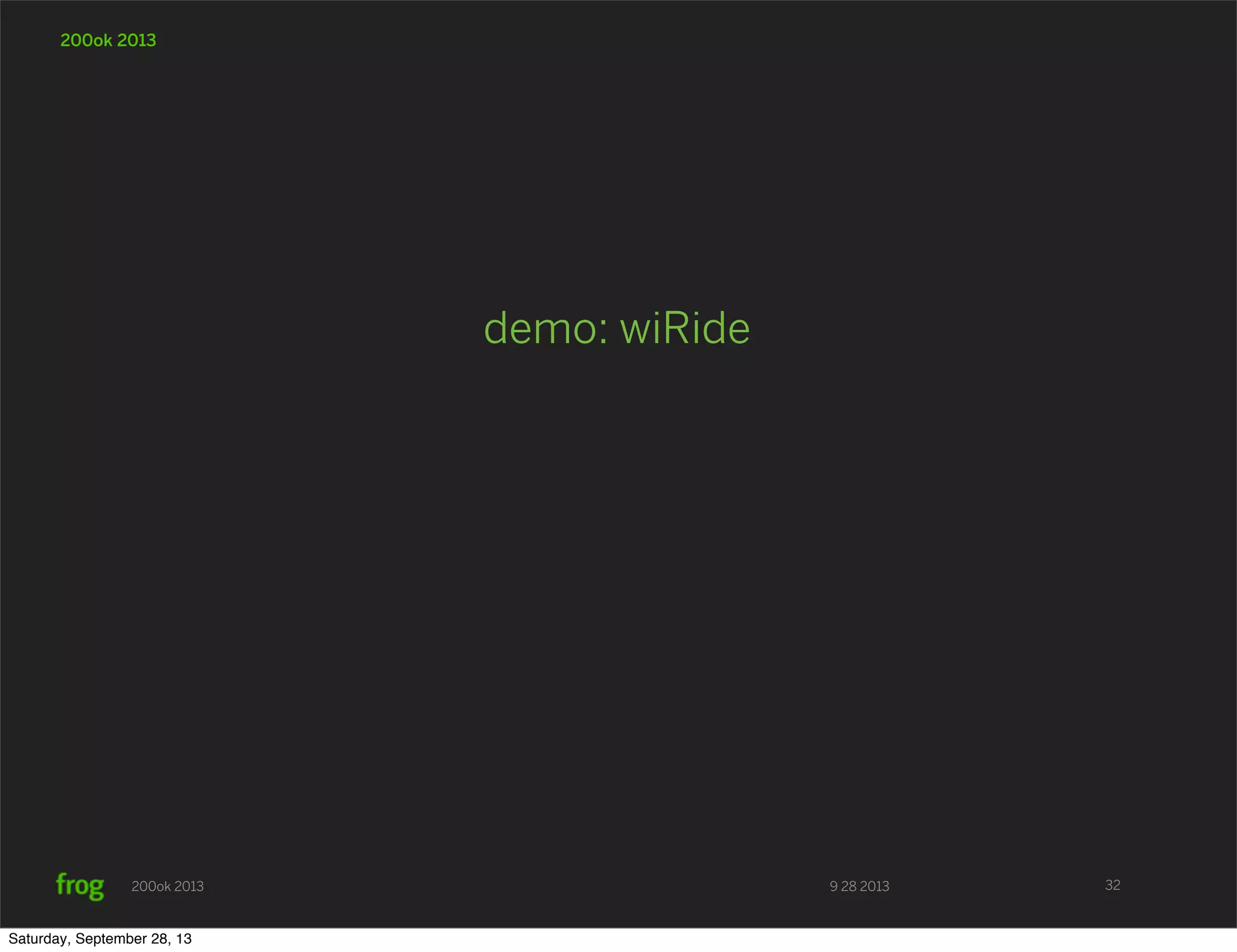
Task: Click the gray '200ok 2013' footer text
Action: [167, 886]
